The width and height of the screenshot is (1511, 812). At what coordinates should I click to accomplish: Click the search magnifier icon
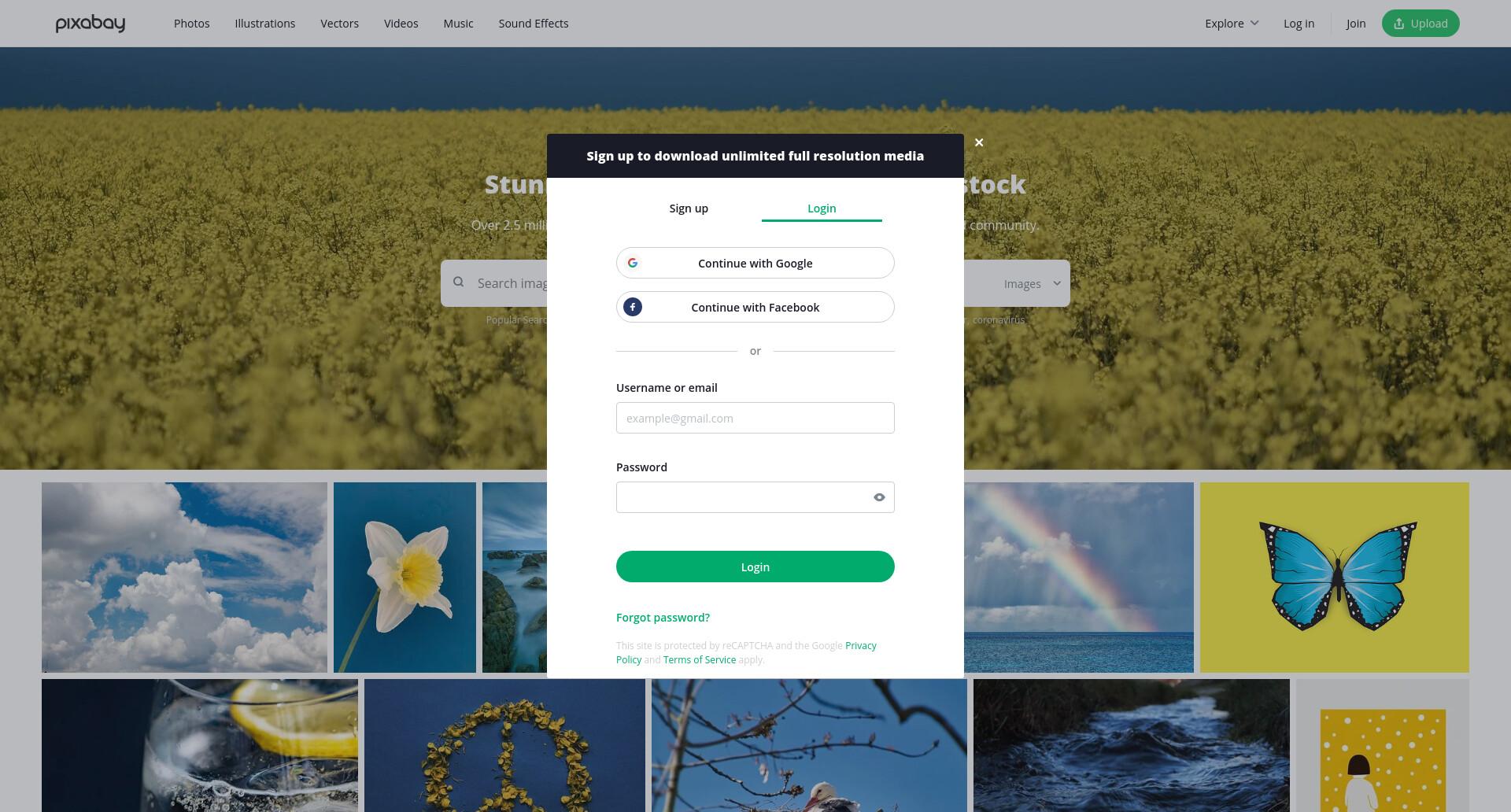(459, 282)
